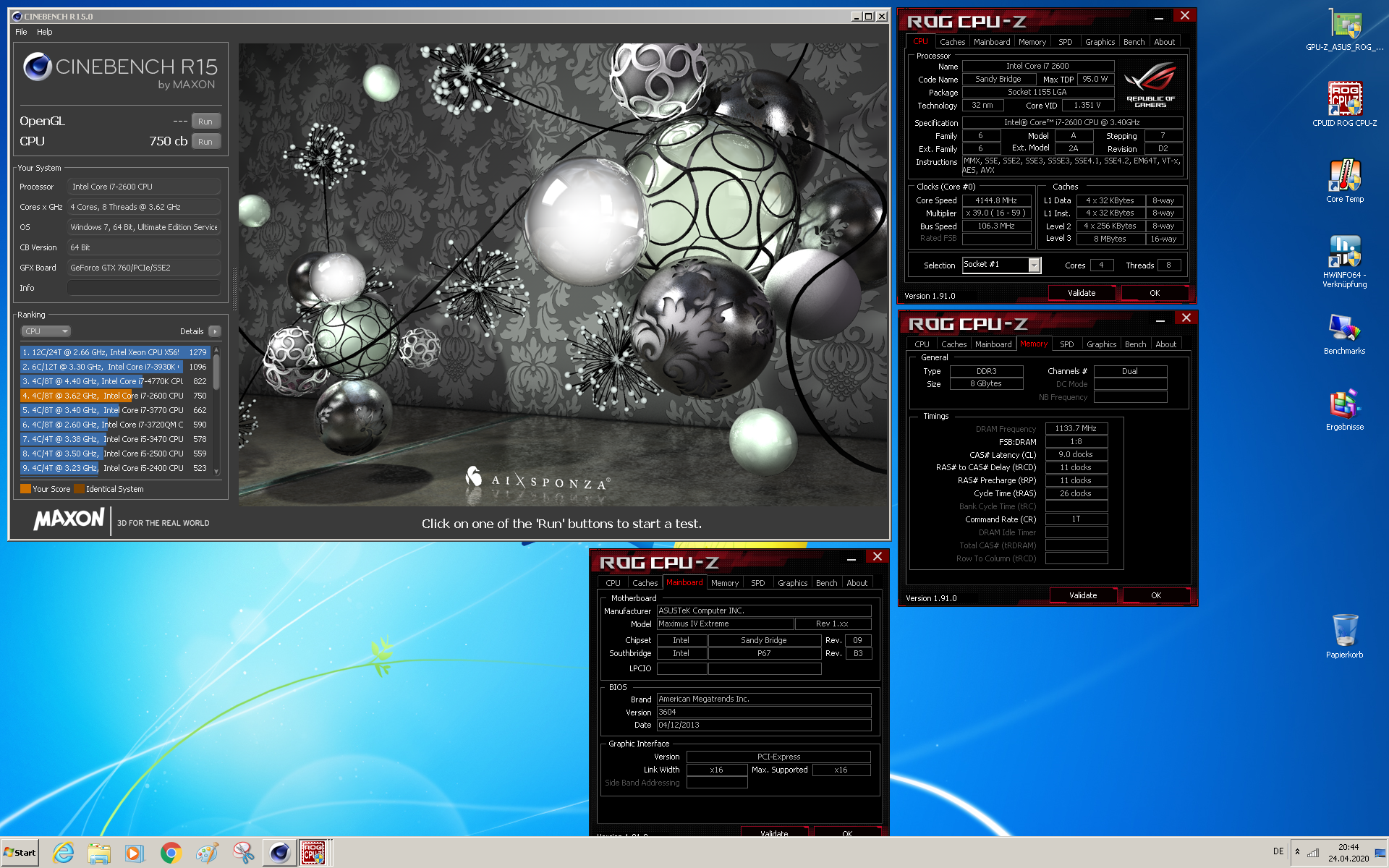This screenshot has height=868, width=1389.
Task: Open Bench tab in top CPU-Z window
Action: pos(1134,42)
